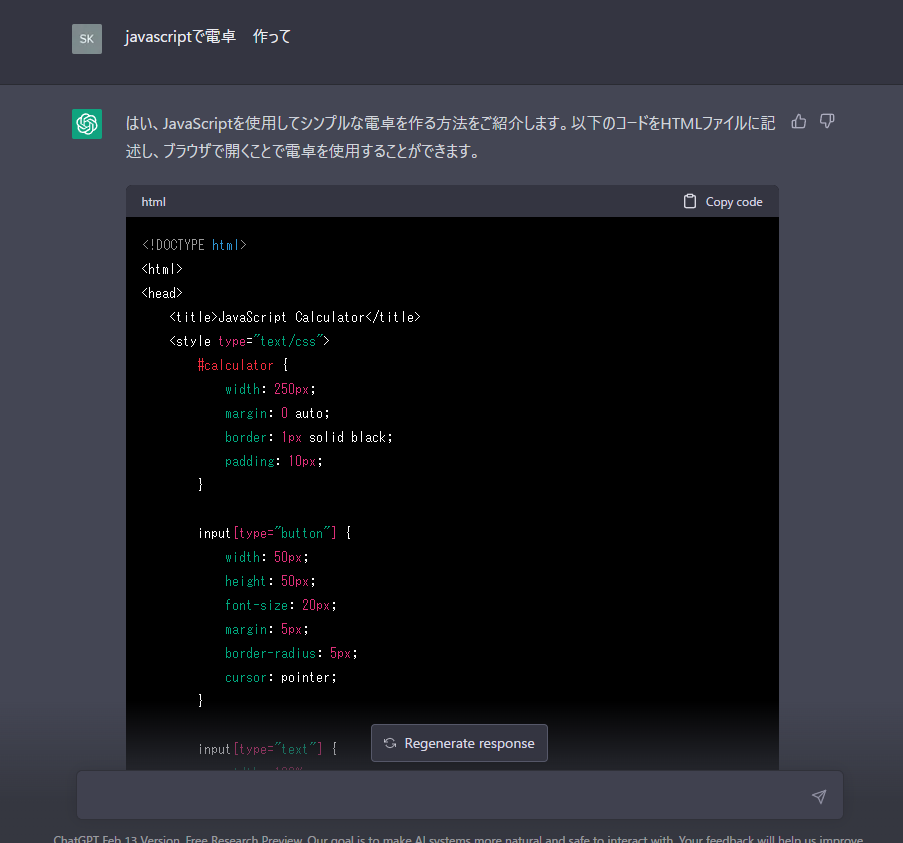Click the clipboard icon in code header
903x843 pixels.
[690, 202]
